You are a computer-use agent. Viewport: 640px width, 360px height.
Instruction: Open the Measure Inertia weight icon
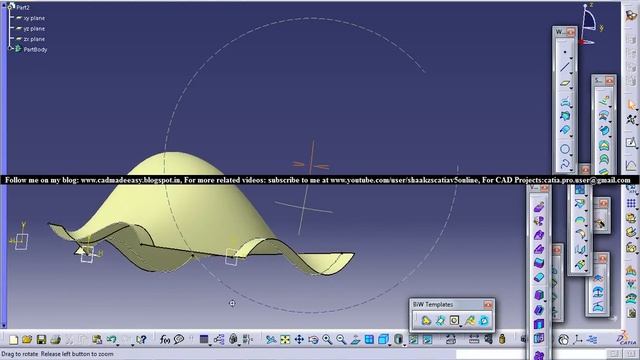click(x=502, y=339)
